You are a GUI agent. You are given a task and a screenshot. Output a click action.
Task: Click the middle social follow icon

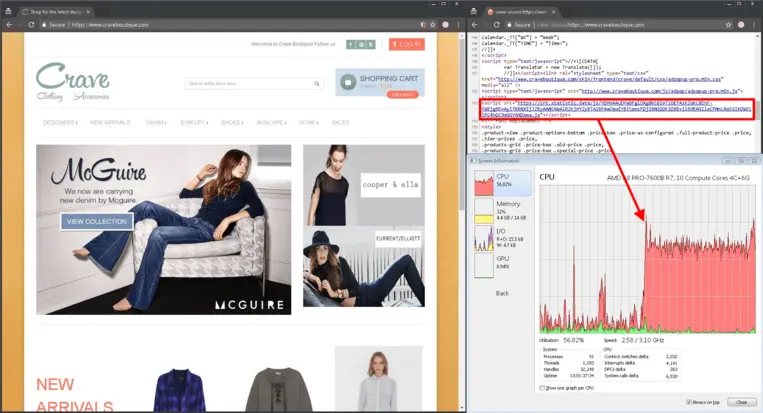361,44
